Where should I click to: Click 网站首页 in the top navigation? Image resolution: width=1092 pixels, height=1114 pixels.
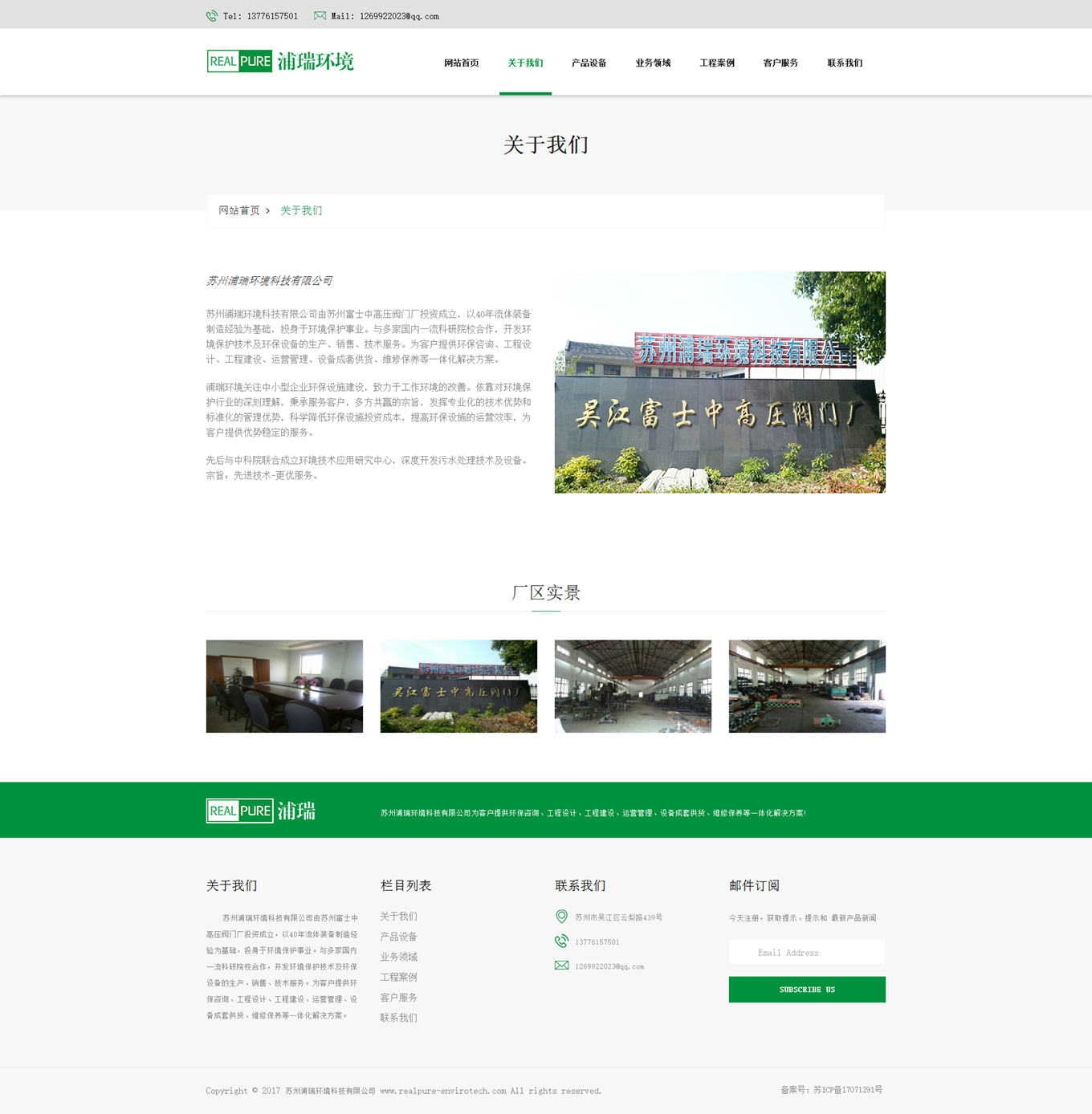(461, 63)
